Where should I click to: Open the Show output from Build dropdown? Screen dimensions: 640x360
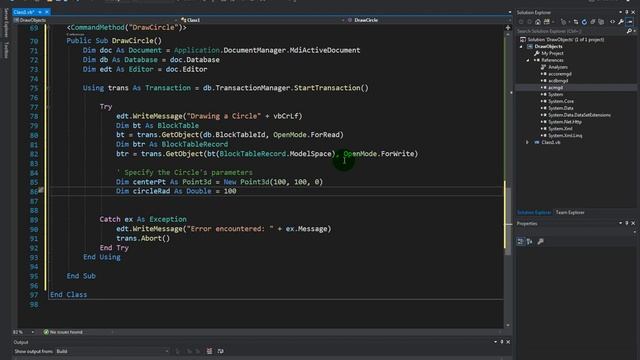coord(112,351)
